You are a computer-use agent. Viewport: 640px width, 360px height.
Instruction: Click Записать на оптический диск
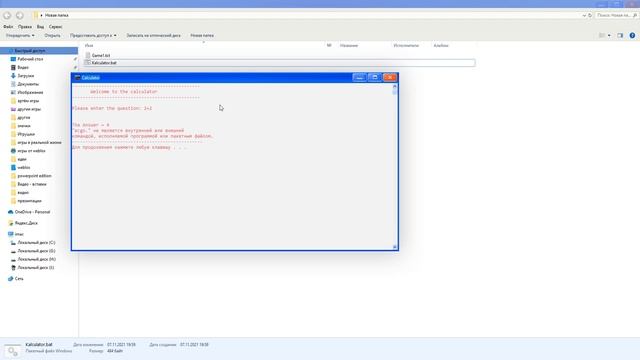pos(153,36)
